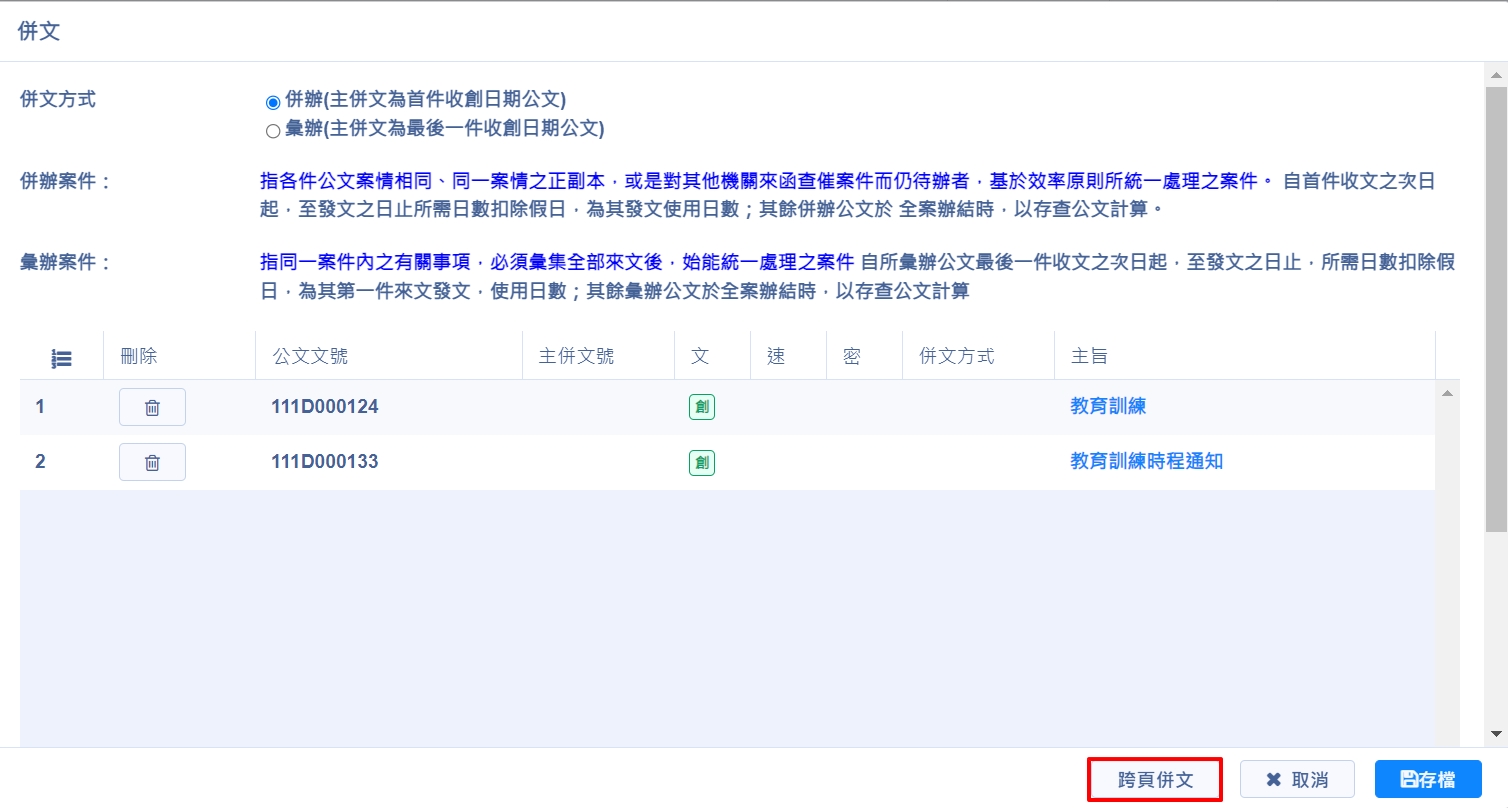Click the 主併文號 column header
Viewport: 1508px width, 808px height.
point(576,357)
